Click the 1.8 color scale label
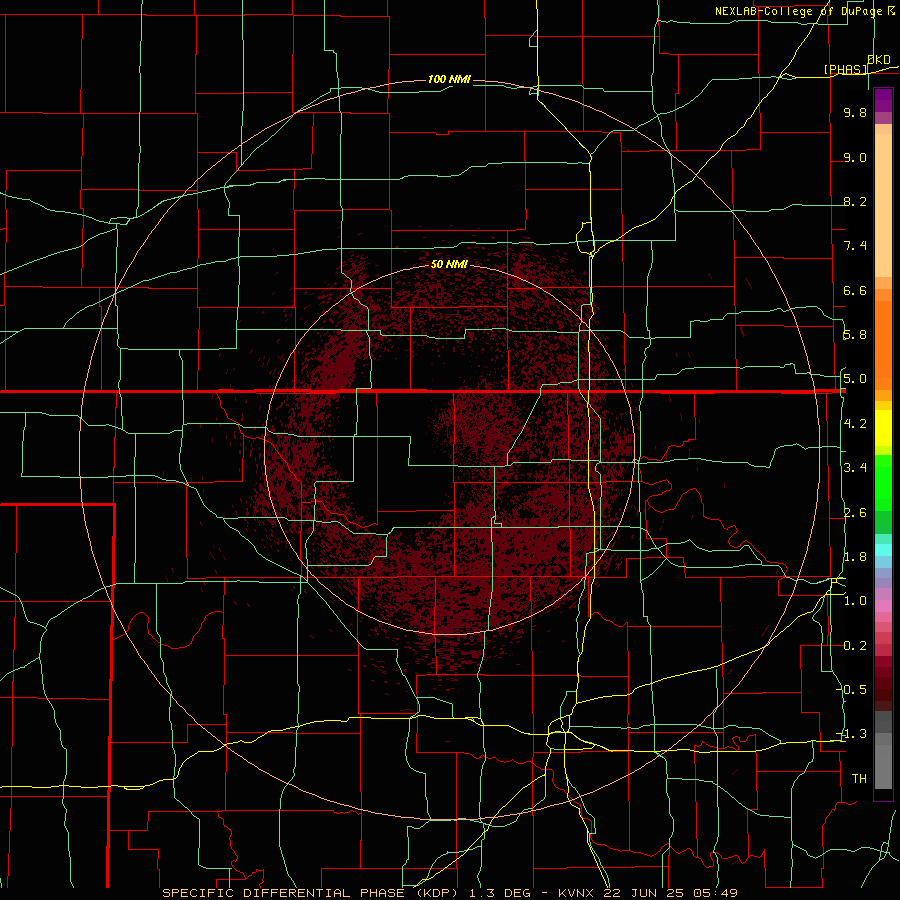Viewport: 900px width, 900px height. (855, 557)
